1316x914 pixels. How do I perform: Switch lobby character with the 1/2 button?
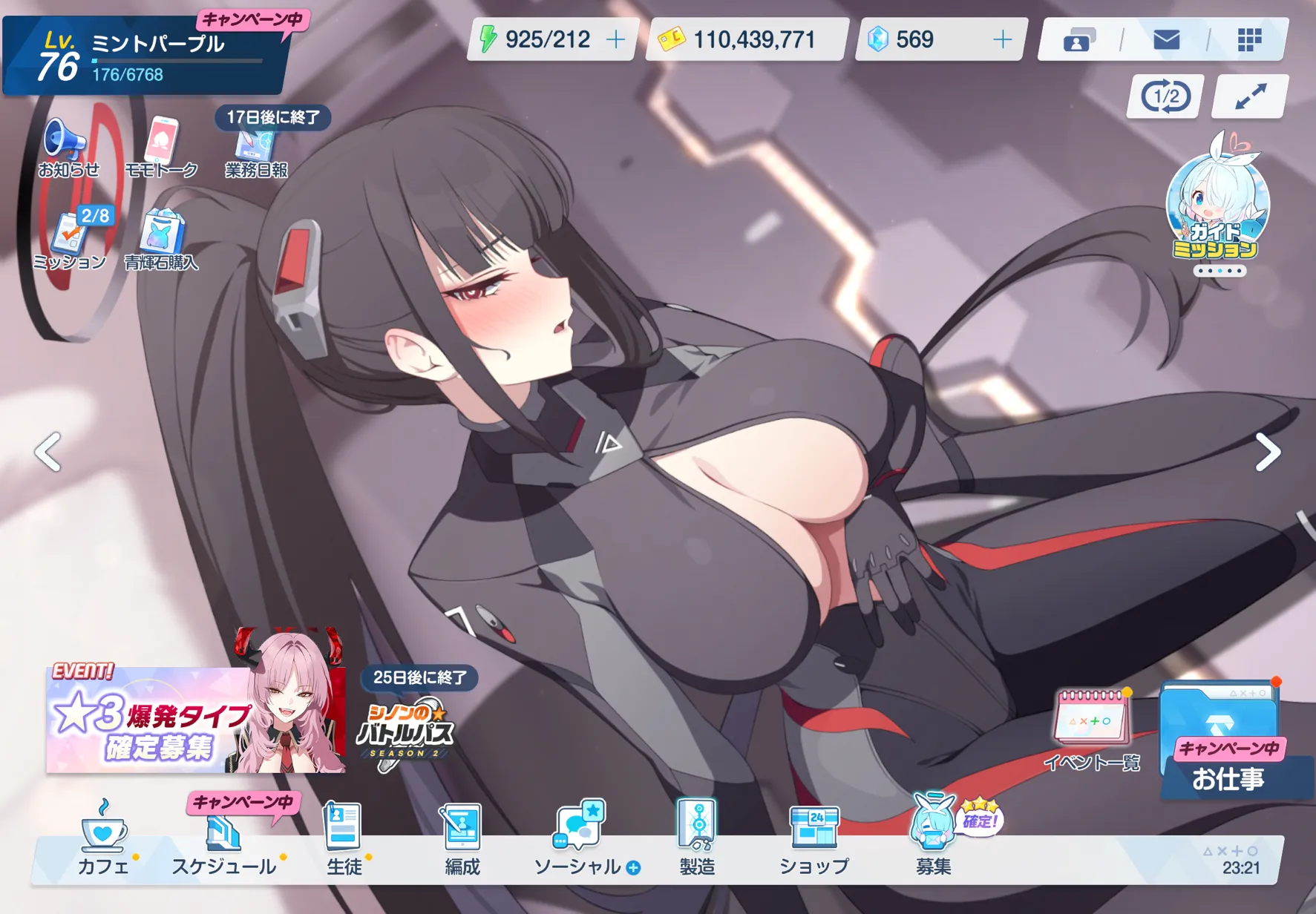click(1165, 96)
